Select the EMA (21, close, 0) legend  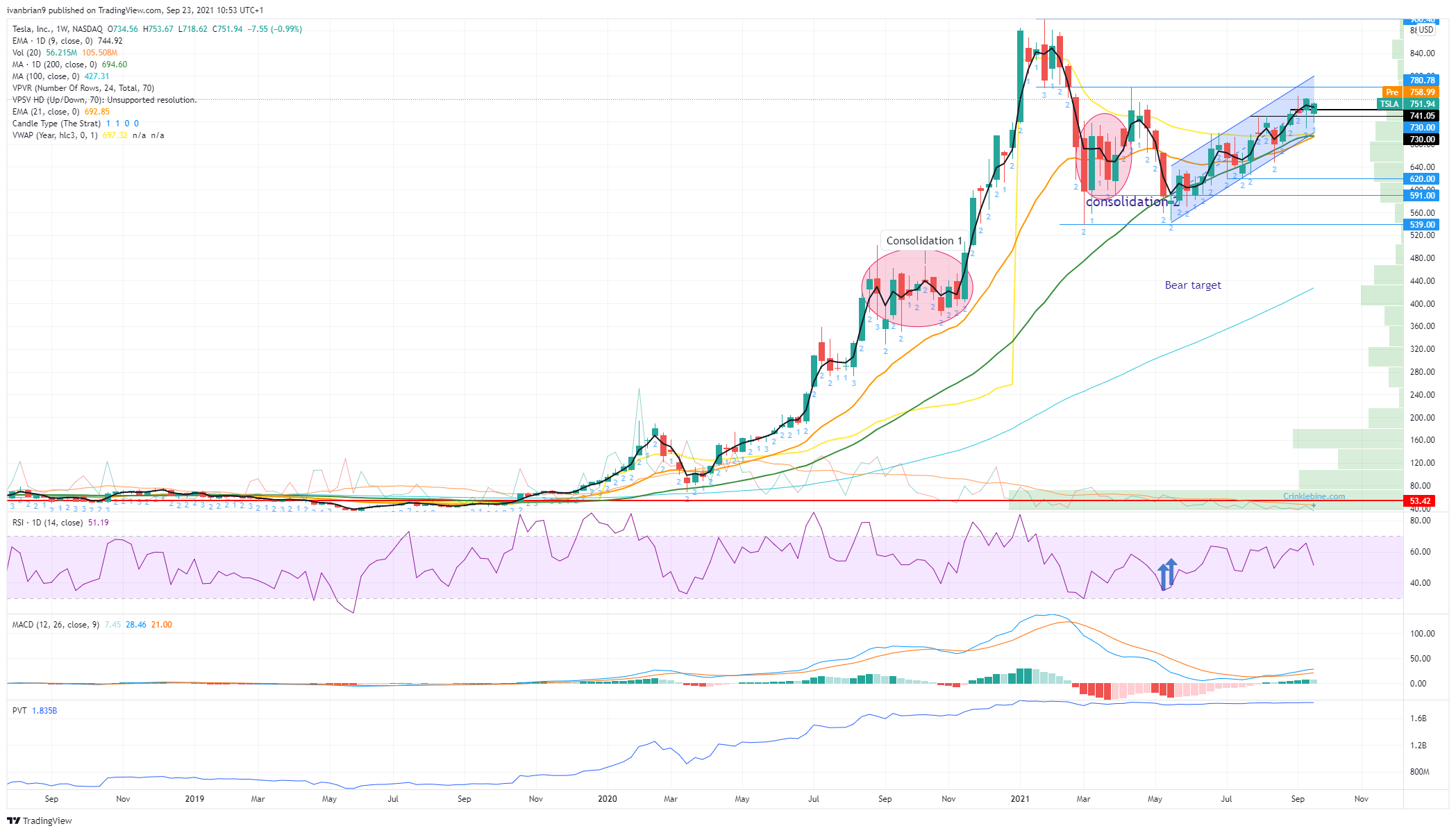point(61,112)
